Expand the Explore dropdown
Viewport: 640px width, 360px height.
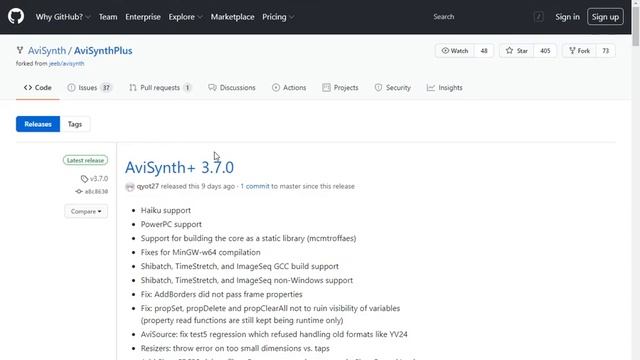pyautogui.click(x=185, y=17)
